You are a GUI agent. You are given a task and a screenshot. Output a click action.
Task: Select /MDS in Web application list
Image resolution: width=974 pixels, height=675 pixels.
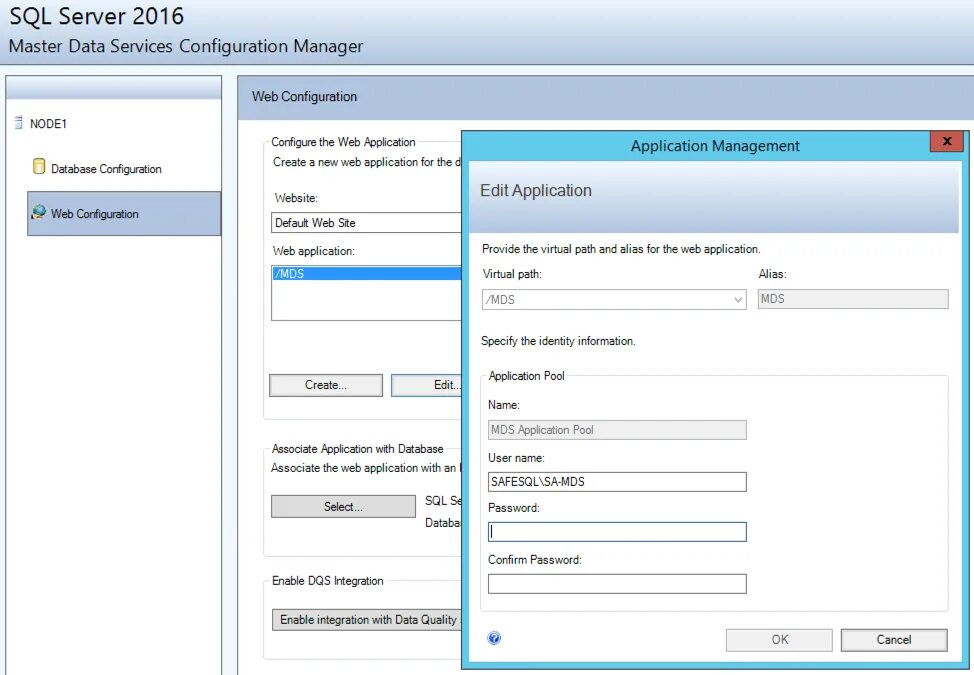pyautogui.click(x=366, y=273)
